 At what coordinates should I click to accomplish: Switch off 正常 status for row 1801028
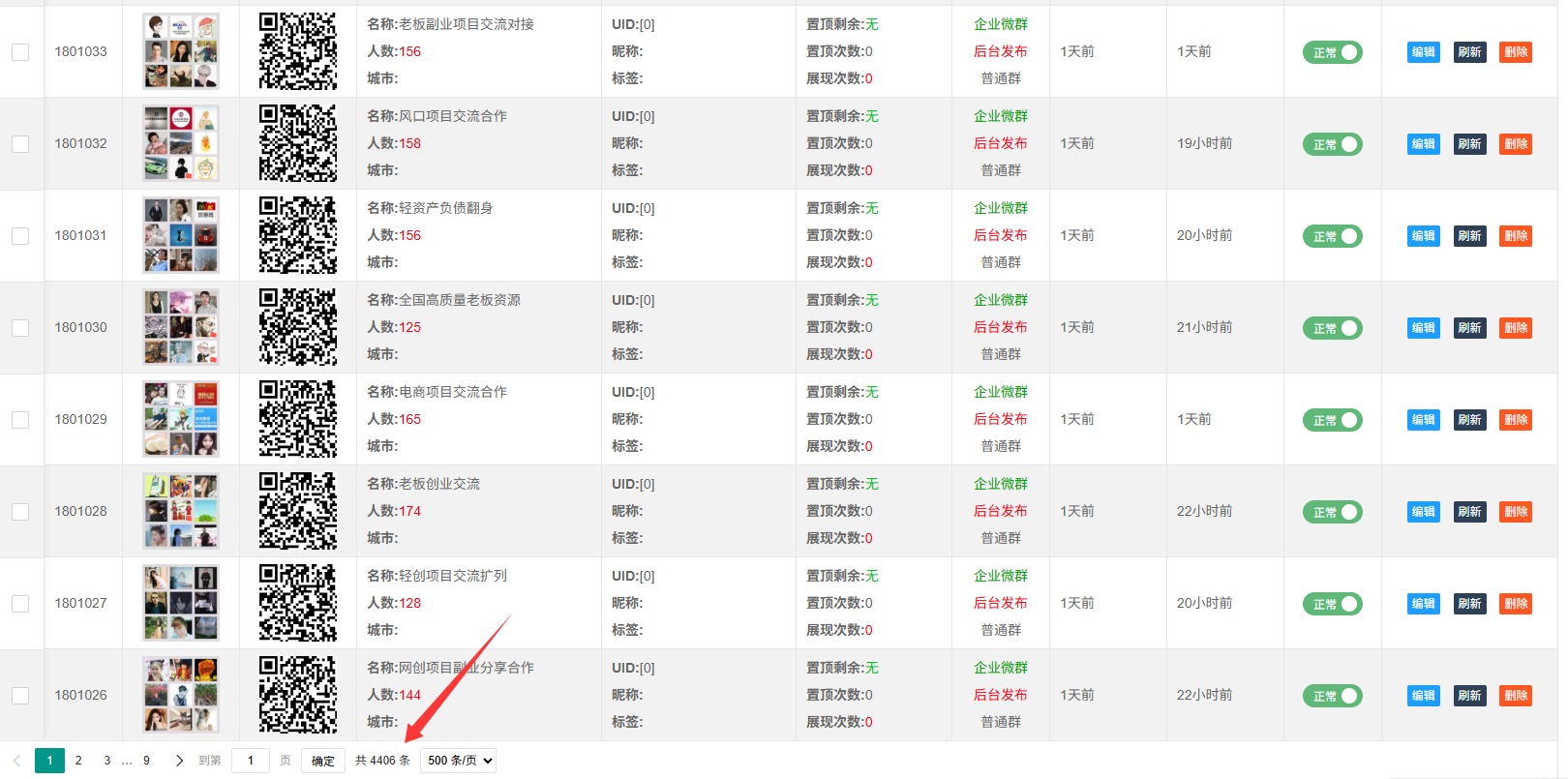click(x=1332, y=512)
